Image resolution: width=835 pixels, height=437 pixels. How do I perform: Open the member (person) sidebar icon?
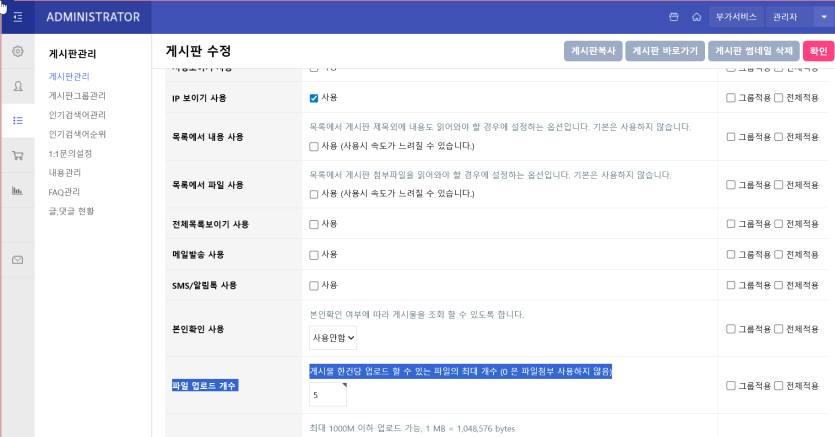click(x=18, y=86)
